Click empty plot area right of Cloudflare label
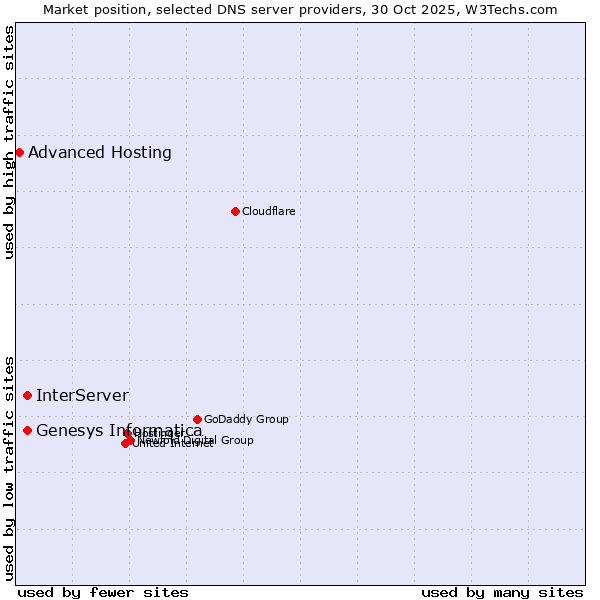This screenshot has width=600, height=600. [x=420, y=211]
